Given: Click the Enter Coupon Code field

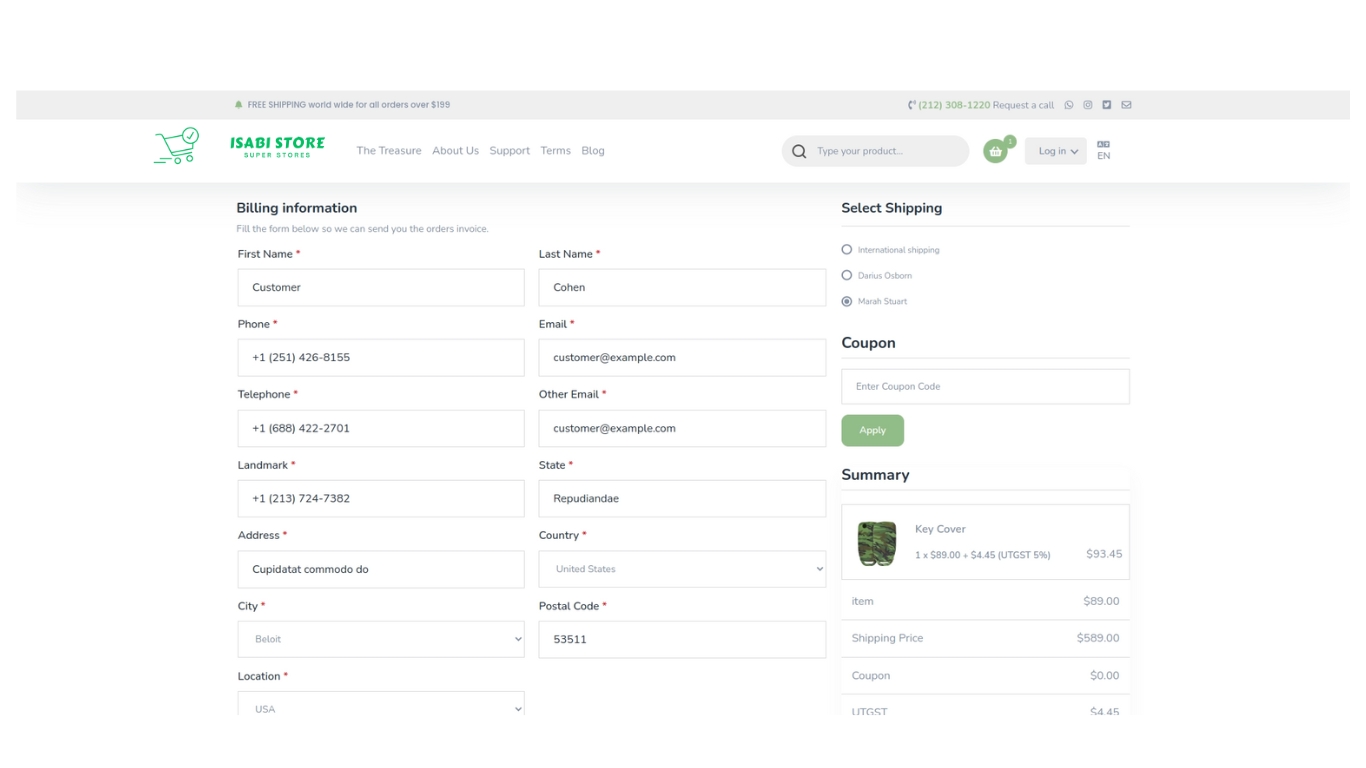Looking at the screenshot, I should pyautogui.click(x=985, y=387).
